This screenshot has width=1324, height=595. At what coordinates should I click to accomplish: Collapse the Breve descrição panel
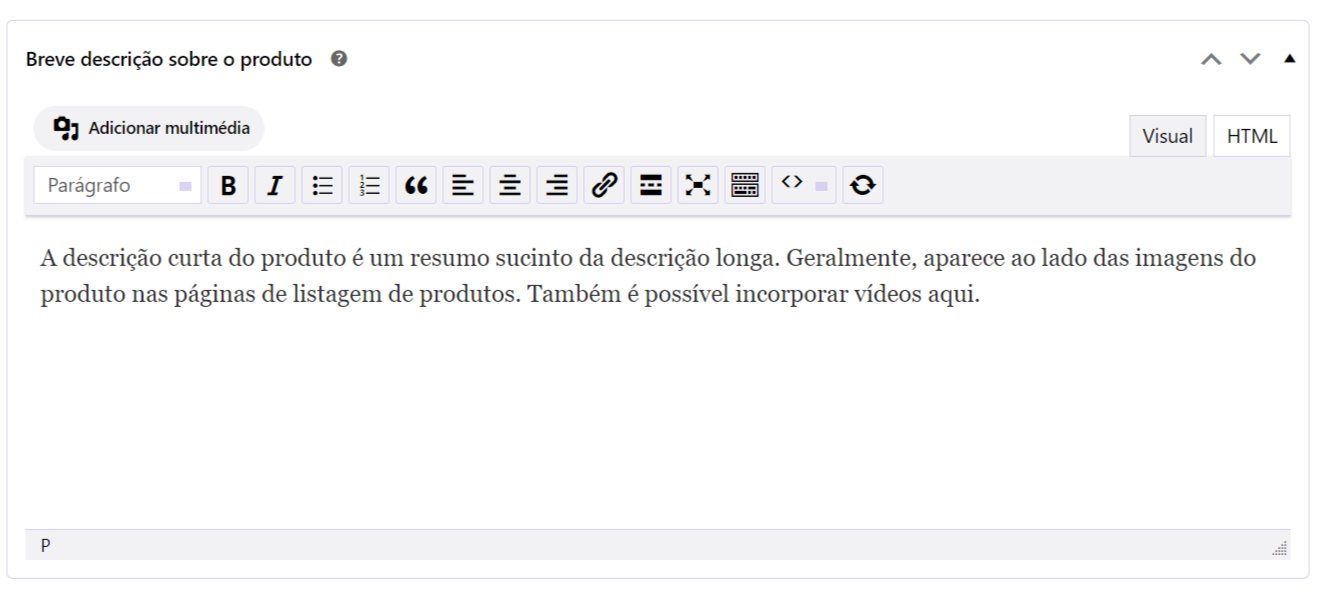[1289, 60]
